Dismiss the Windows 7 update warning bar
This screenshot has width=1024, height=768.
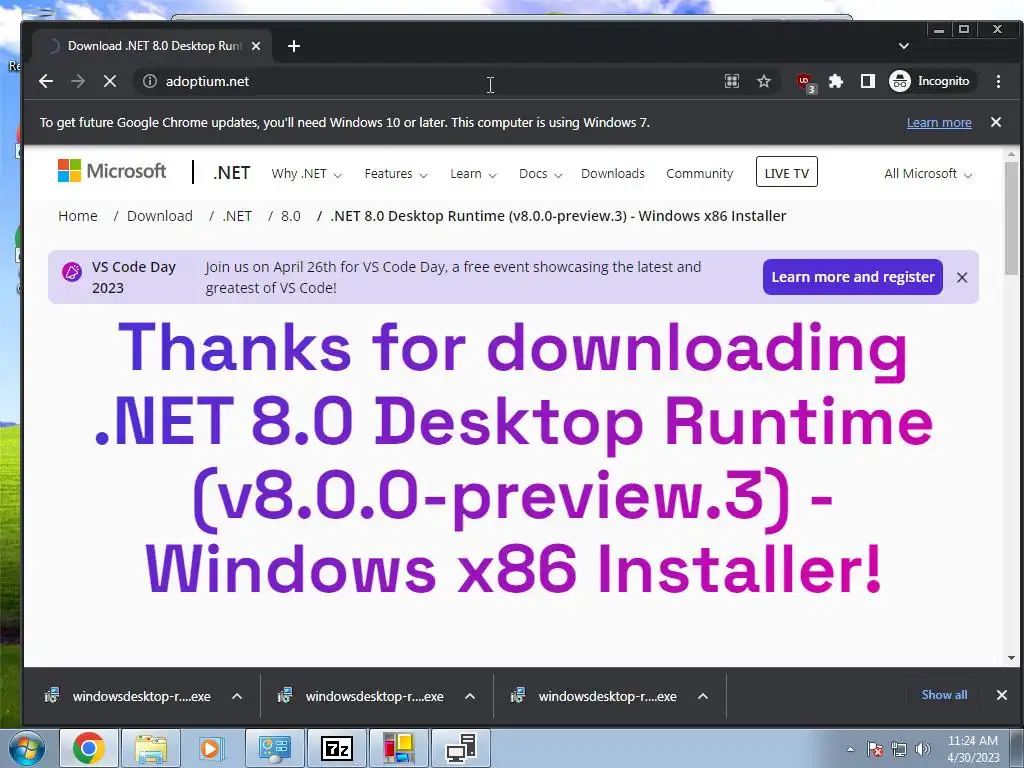click(x=996, y=122)
